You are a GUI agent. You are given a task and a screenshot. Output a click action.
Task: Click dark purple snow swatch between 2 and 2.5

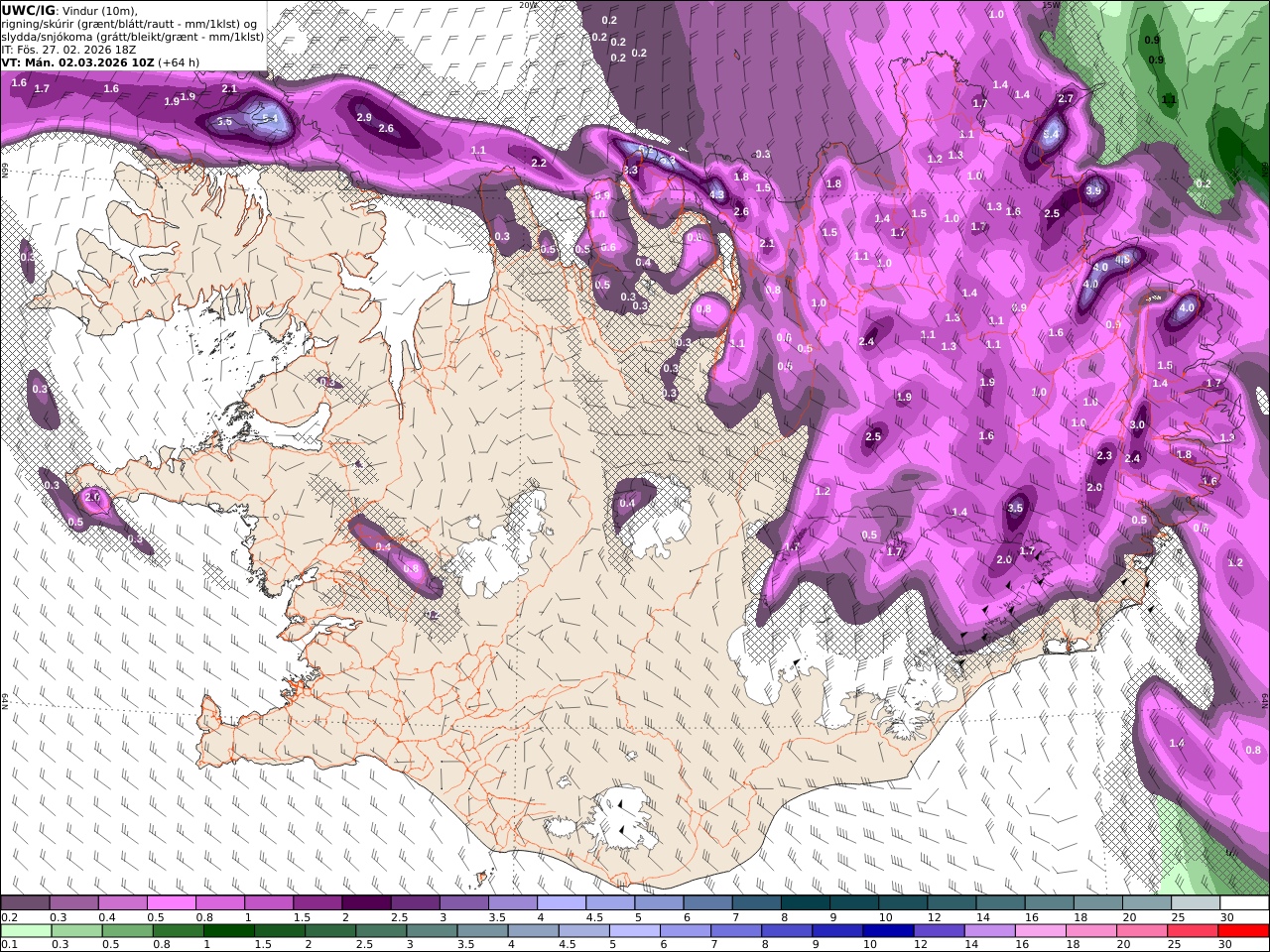pyautogui.click(x=366, y=903)
